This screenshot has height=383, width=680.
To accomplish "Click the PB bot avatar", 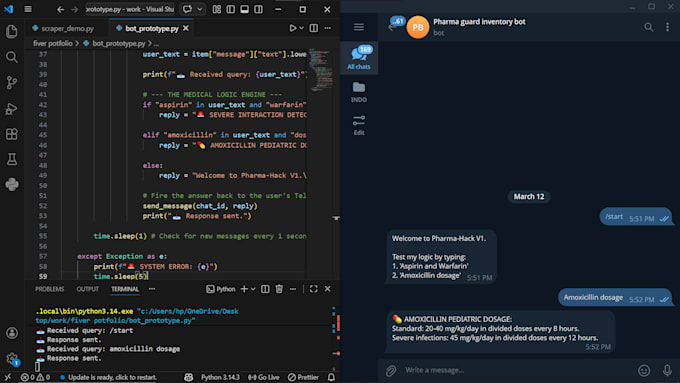I will (x=418, y=27).
